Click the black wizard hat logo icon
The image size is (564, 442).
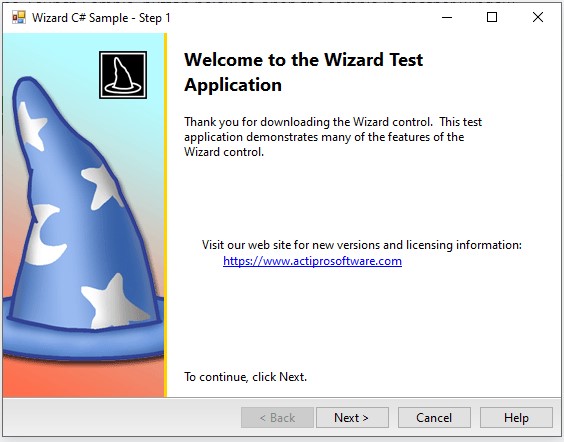123,75
